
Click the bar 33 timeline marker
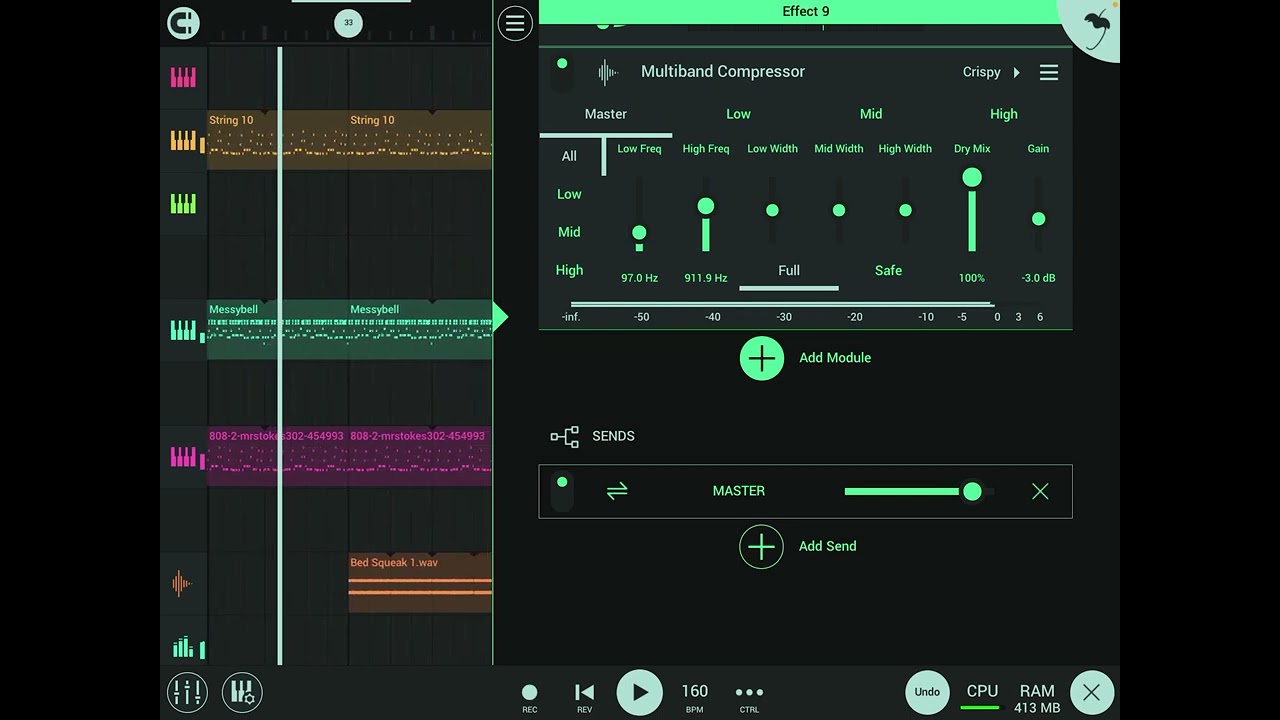pyautogui.click(x=348, y=22)
